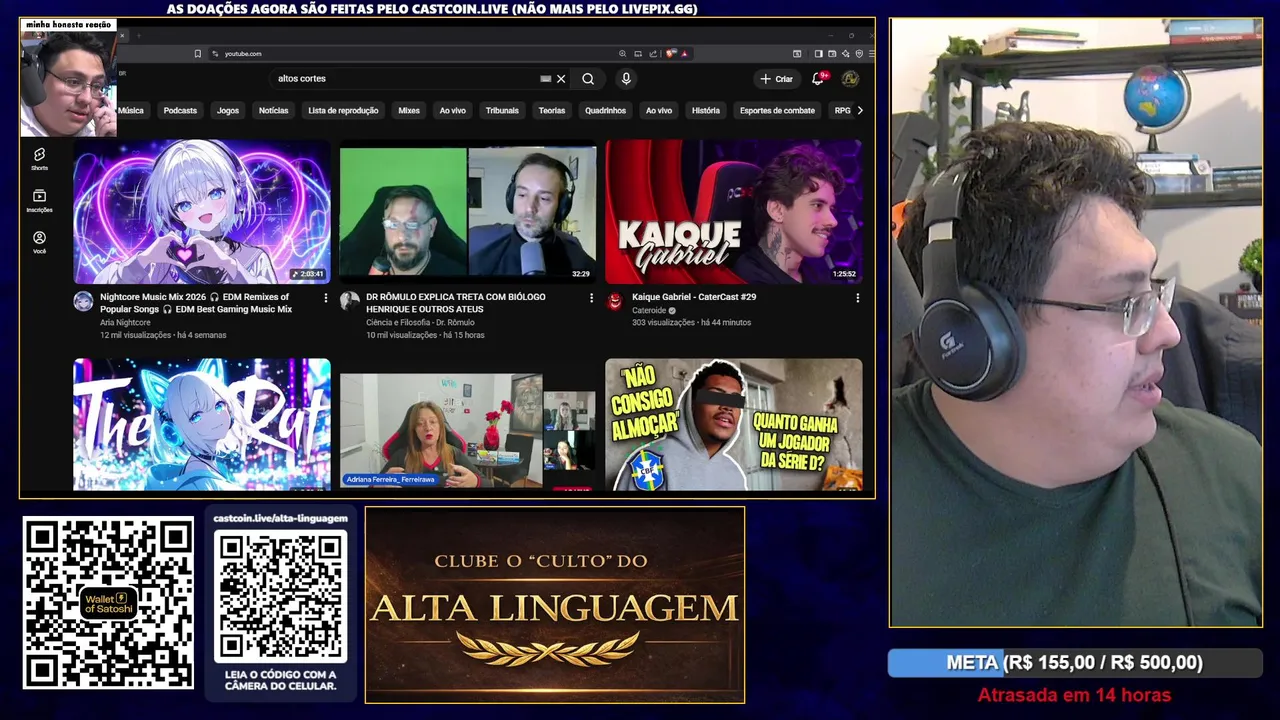Click the Brave Shields lion icon

pyautogui.click(x=669, y=53)
